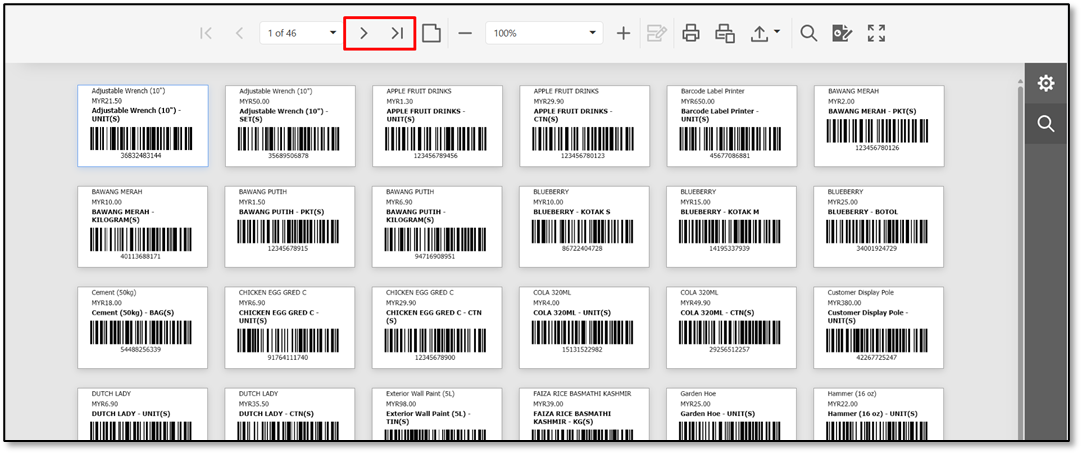
Task: Open the settings gear side panel
Action: pyautogui.click(x=1046, y=84)
